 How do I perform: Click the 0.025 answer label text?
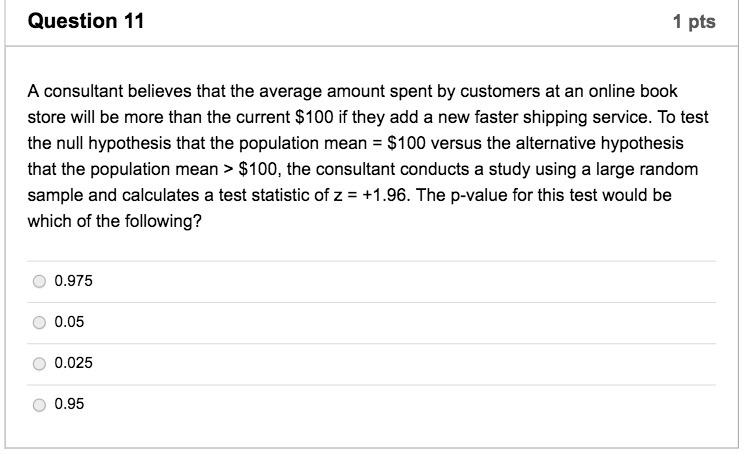[x=73, y=364]
